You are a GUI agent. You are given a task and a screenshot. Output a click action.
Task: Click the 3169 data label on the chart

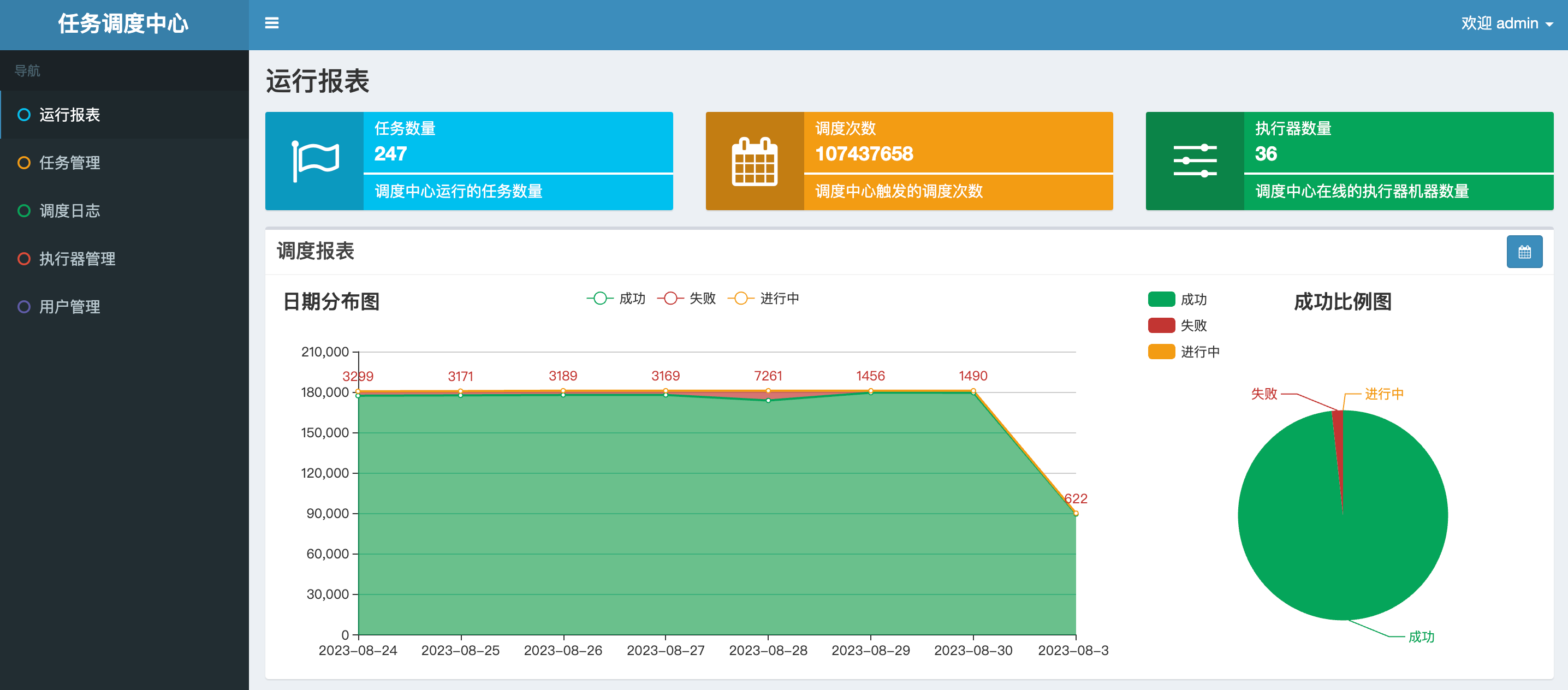(666, 376)
